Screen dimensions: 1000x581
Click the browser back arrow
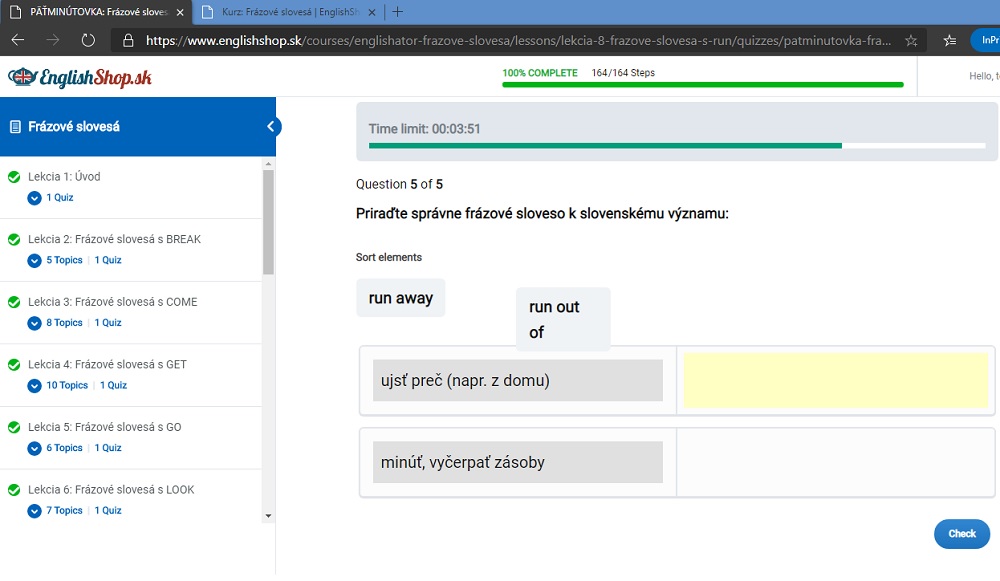tap(18, 41)
